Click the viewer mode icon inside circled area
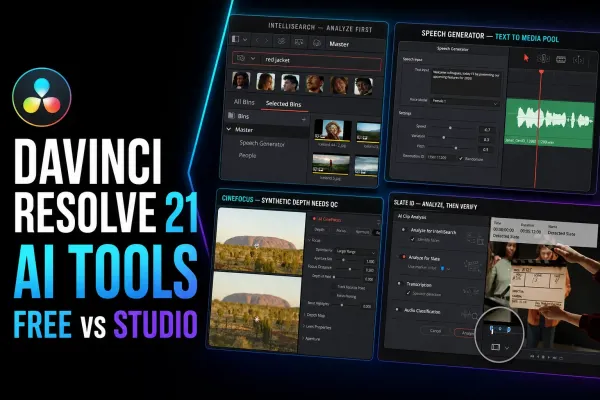 (x=495, y=347)
